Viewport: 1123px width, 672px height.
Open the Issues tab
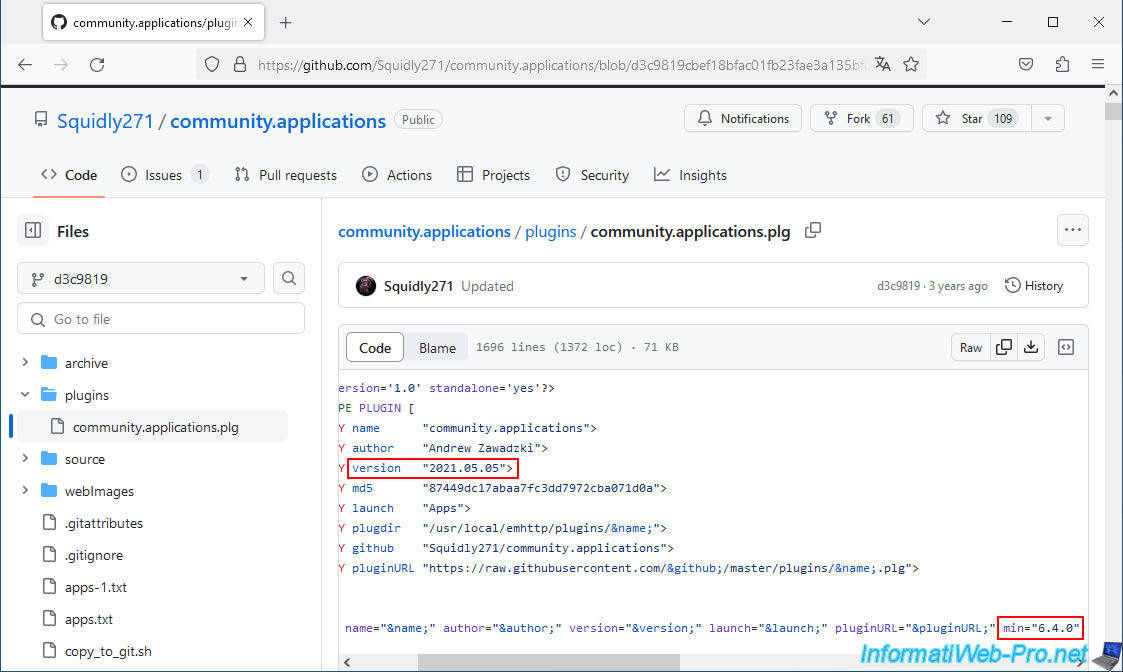click(x=164, y=175)
